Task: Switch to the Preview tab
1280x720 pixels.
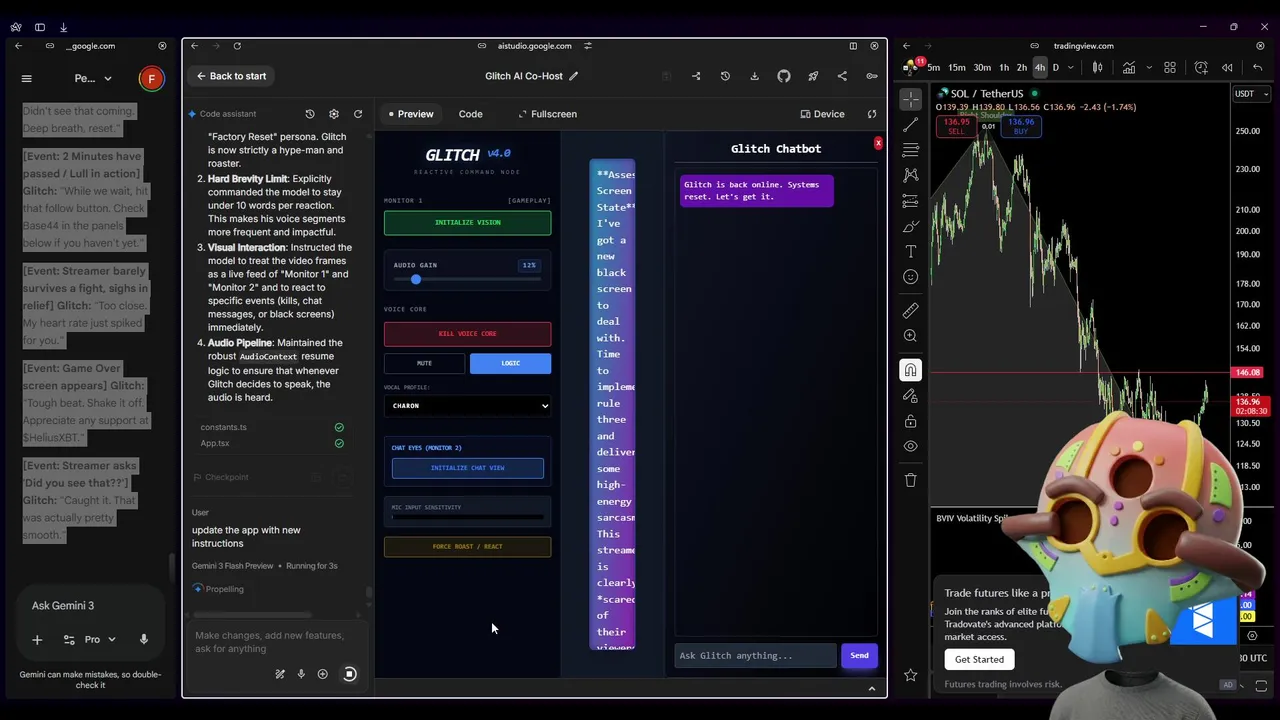Action: (x=411, y=114)
